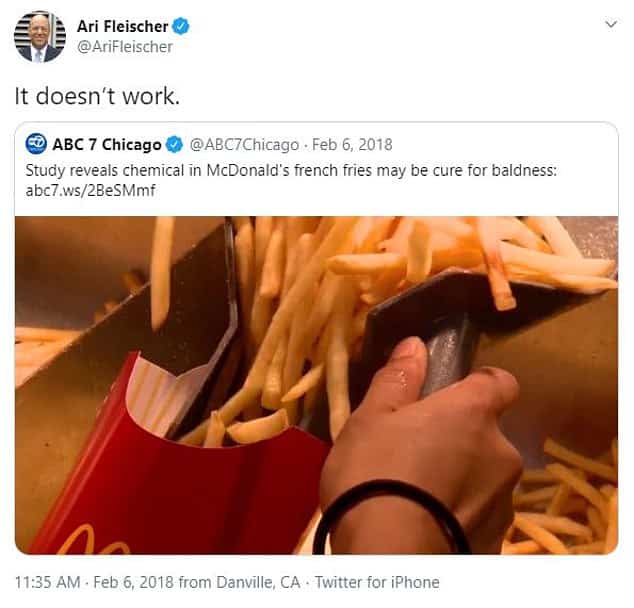Follow the abc7.ws/2BeSMmf link
Screen dimensions: 634x608
[90, 190]
